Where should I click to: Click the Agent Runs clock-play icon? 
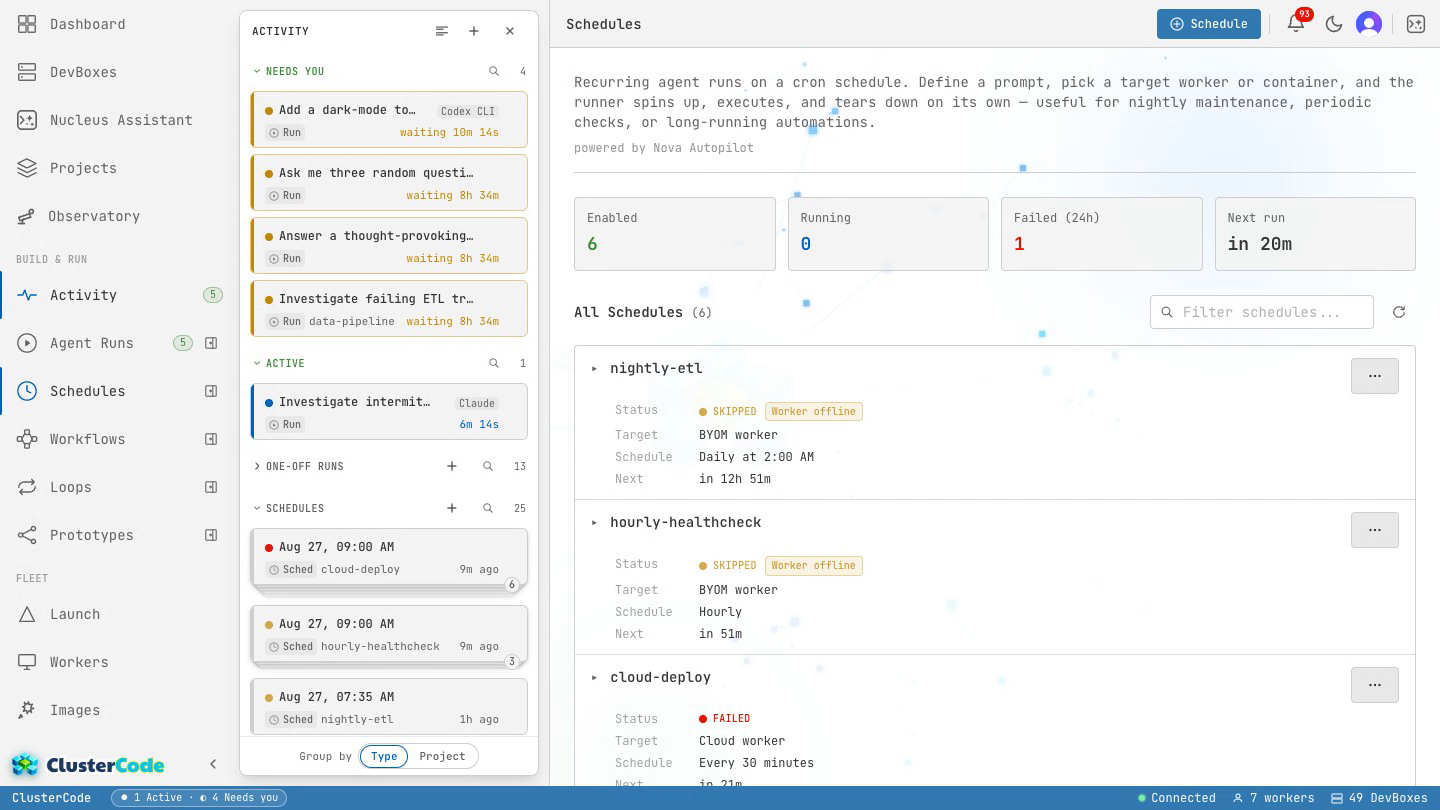pyautogui.click(x=27, y=343)
